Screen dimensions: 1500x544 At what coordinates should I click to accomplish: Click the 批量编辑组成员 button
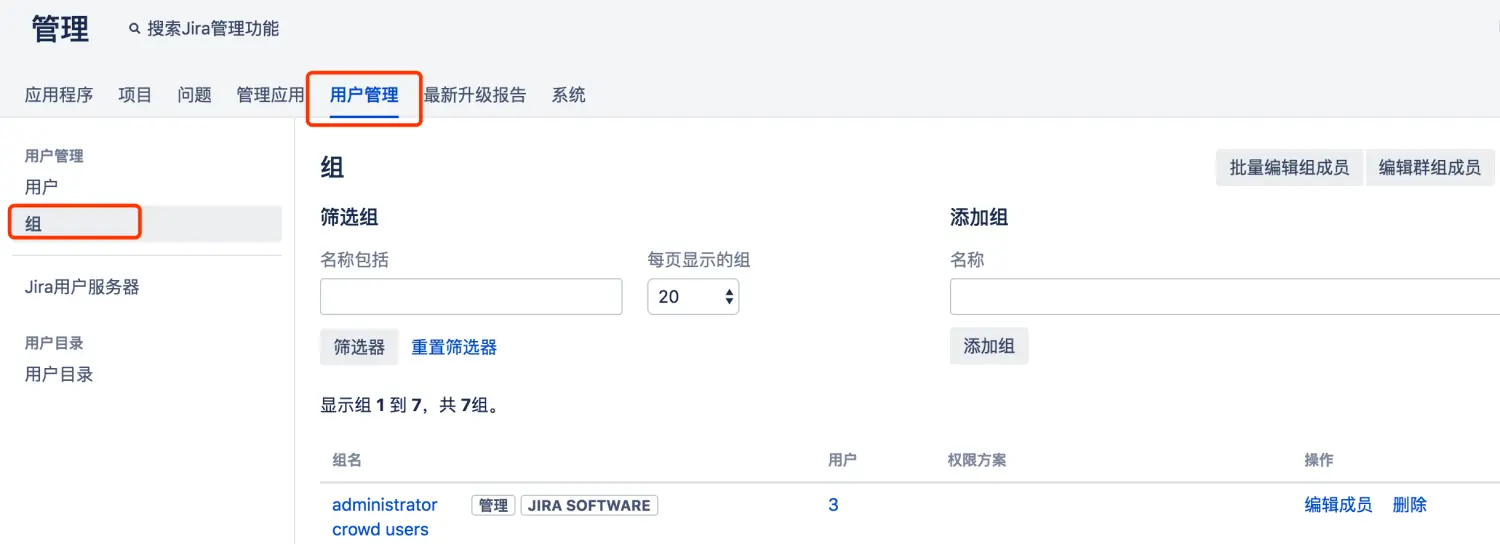pyautogui.click(x=1289, y=168)
